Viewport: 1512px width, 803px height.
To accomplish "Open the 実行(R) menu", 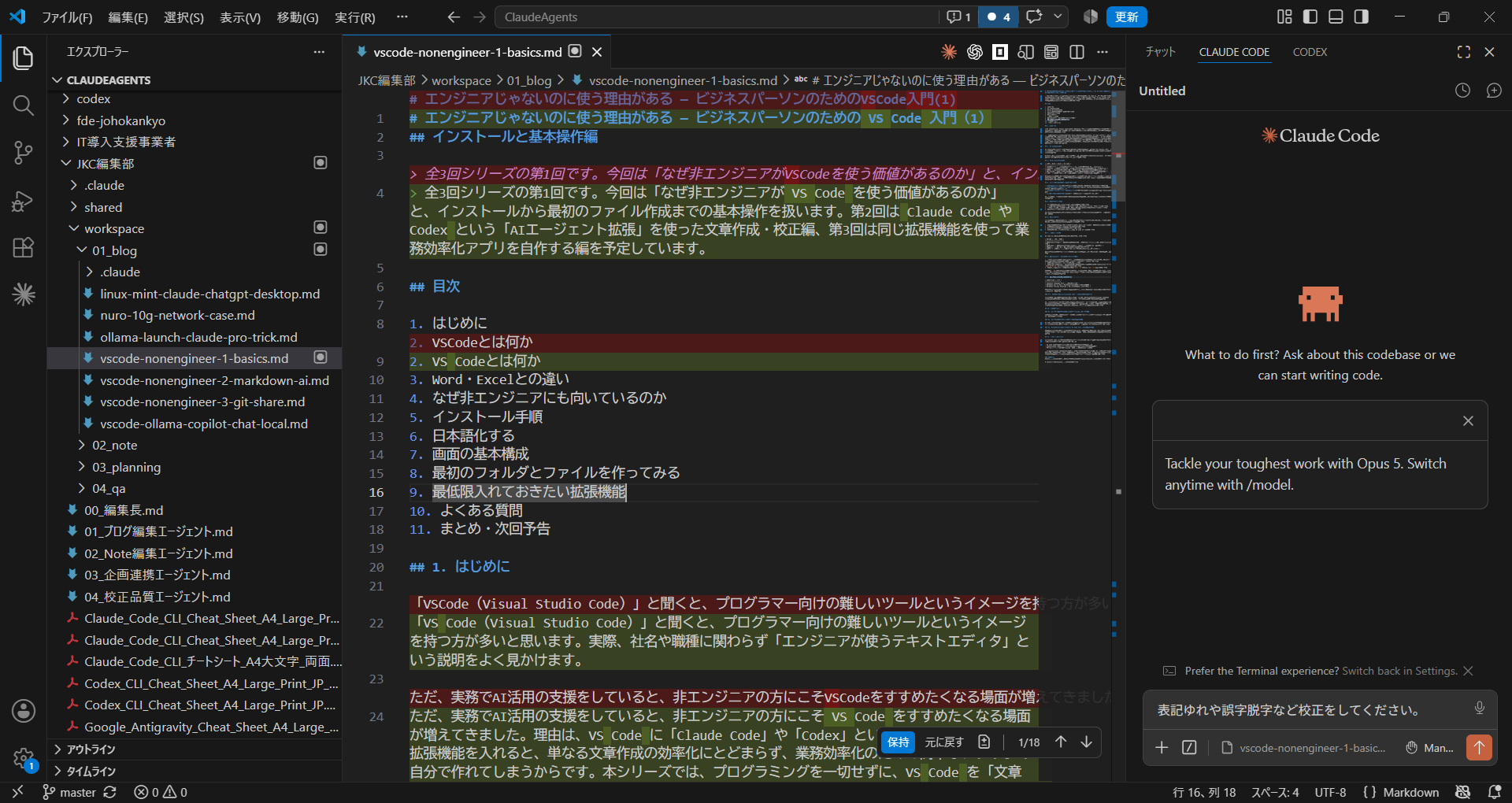I will [354, 17].
